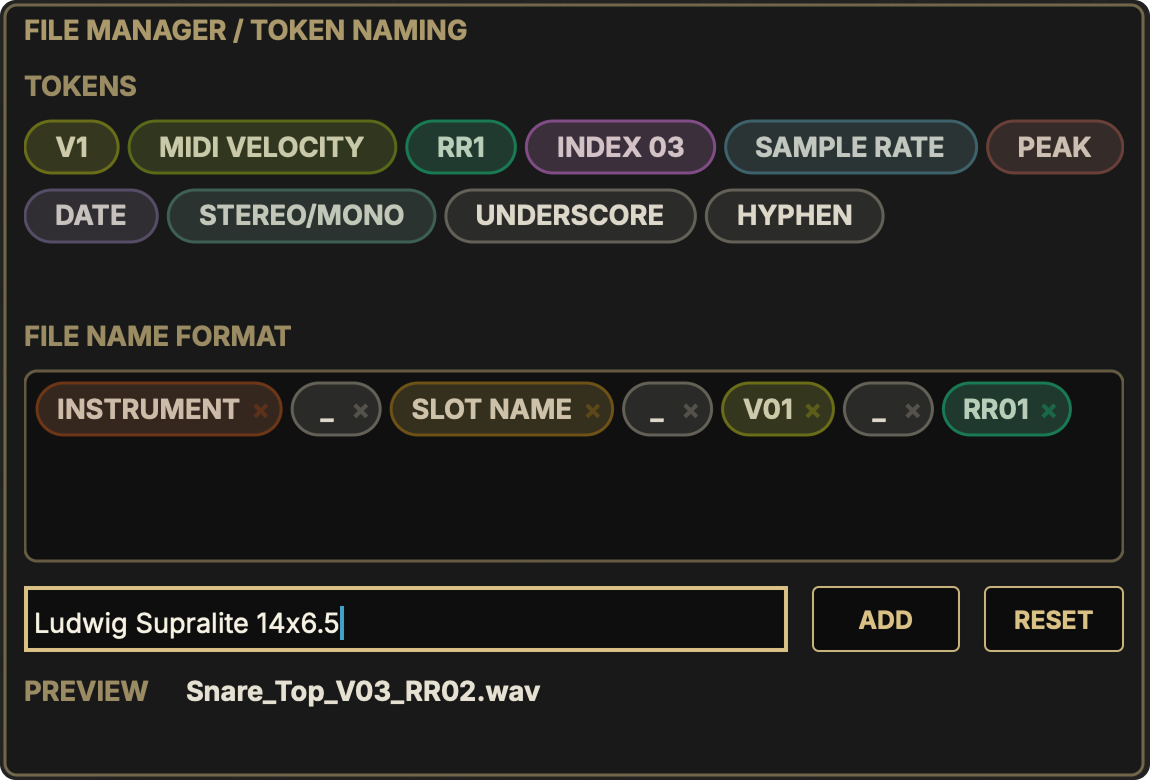Insert a HYPHEN separator token
The height and width of the screenshot is (780, 1150).
coord(794,216)
